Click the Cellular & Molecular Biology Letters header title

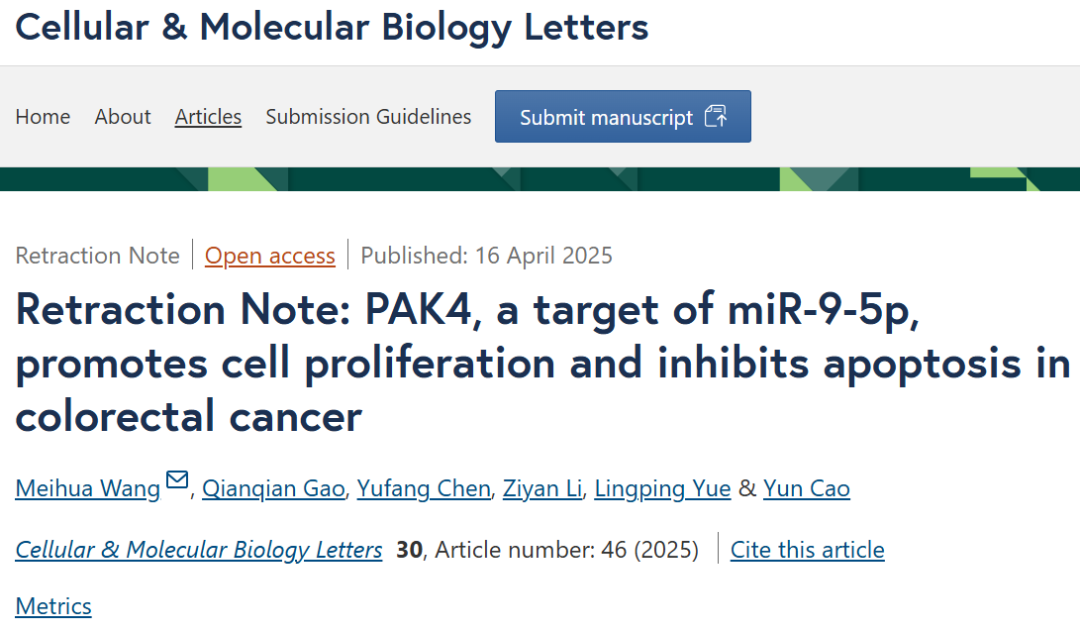332,28
